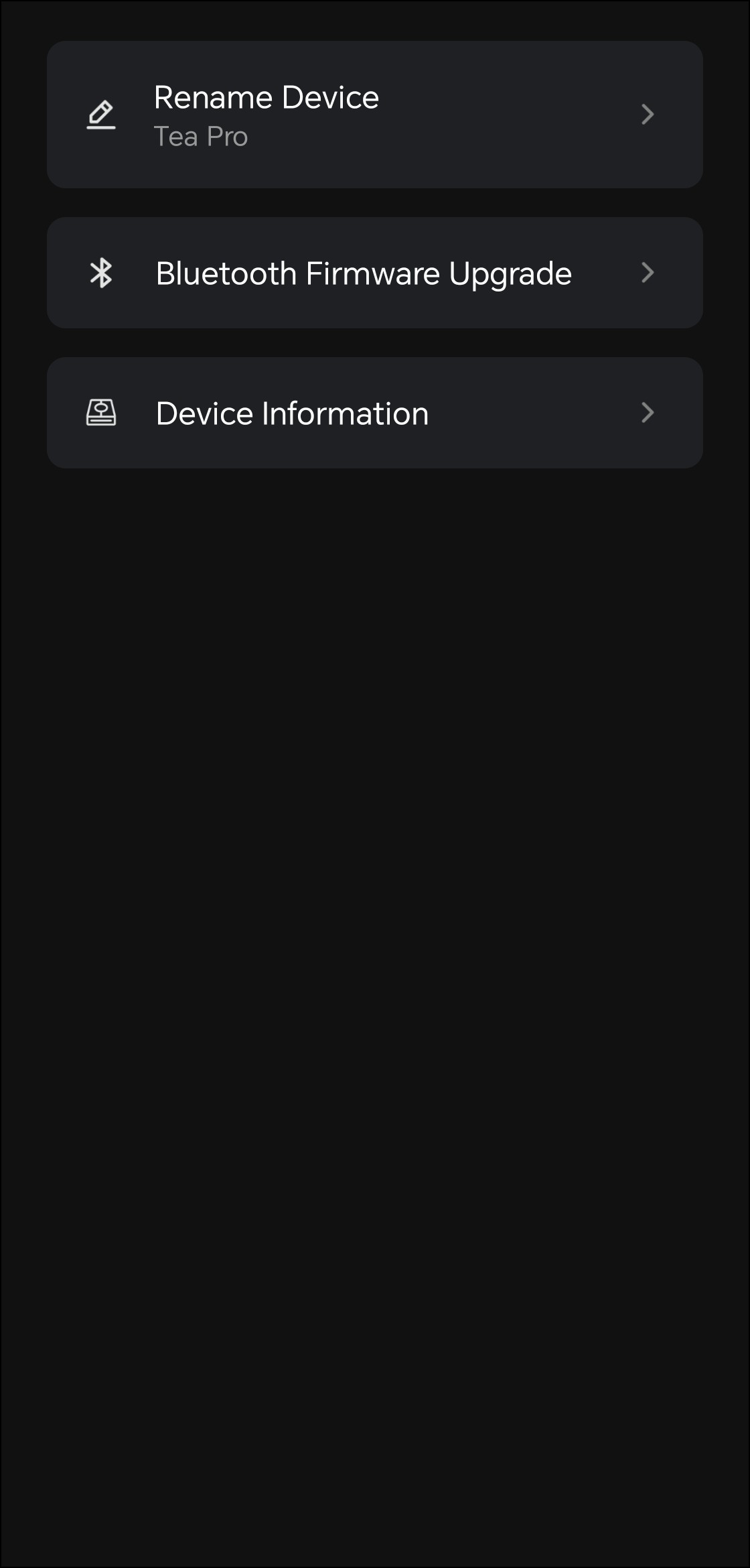The width and height of the screenshot is (750, 1568).
Task: Open the Rename Device option
Action: click(x=375, y=115)
